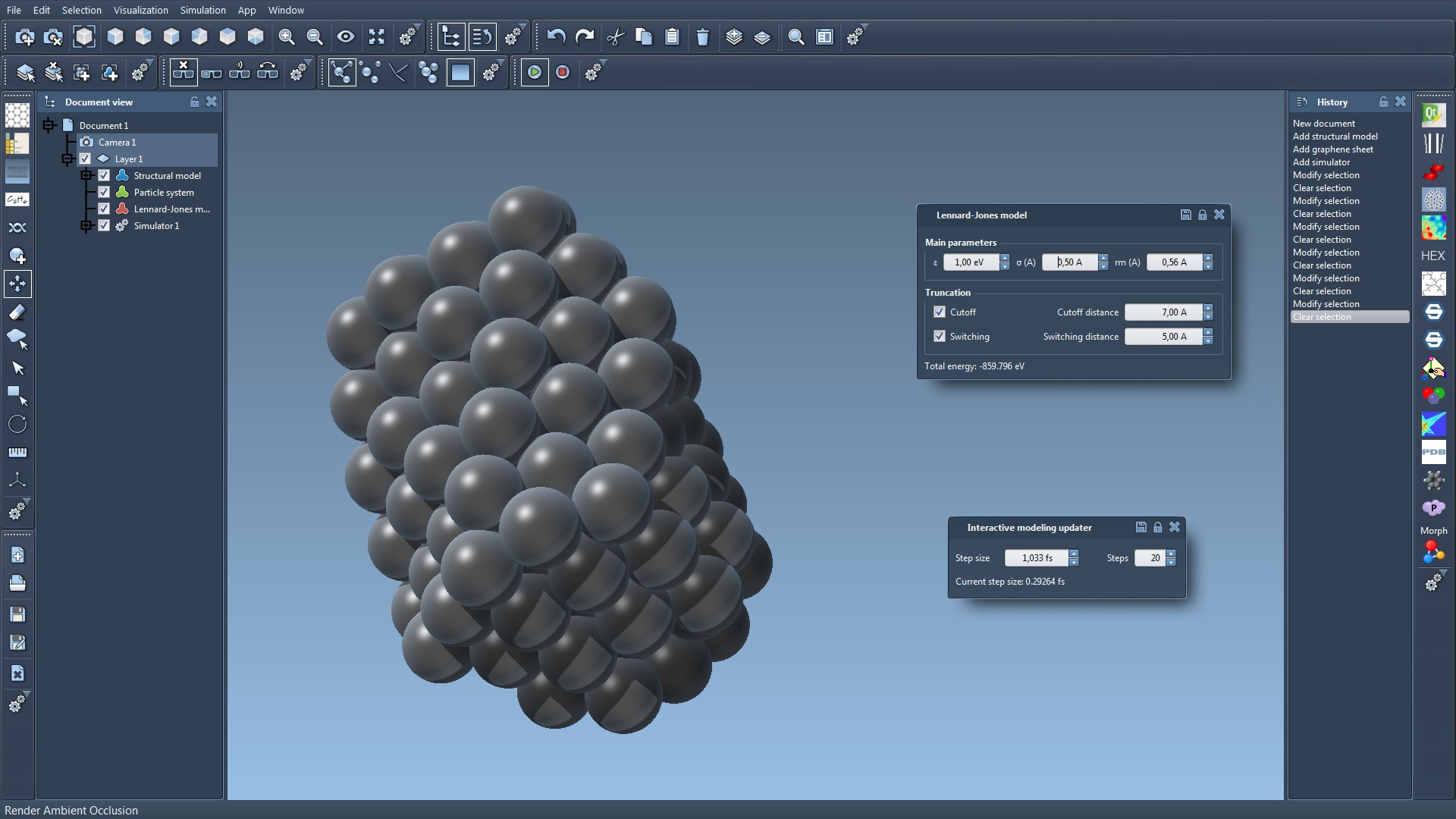Click the zoom in magnifier icon
Screen dimensions: 1456x819
287,36
